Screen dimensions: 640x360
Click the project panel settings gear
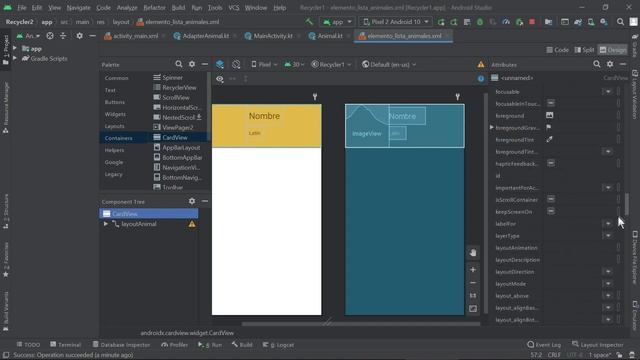click(x=79, y=36)
